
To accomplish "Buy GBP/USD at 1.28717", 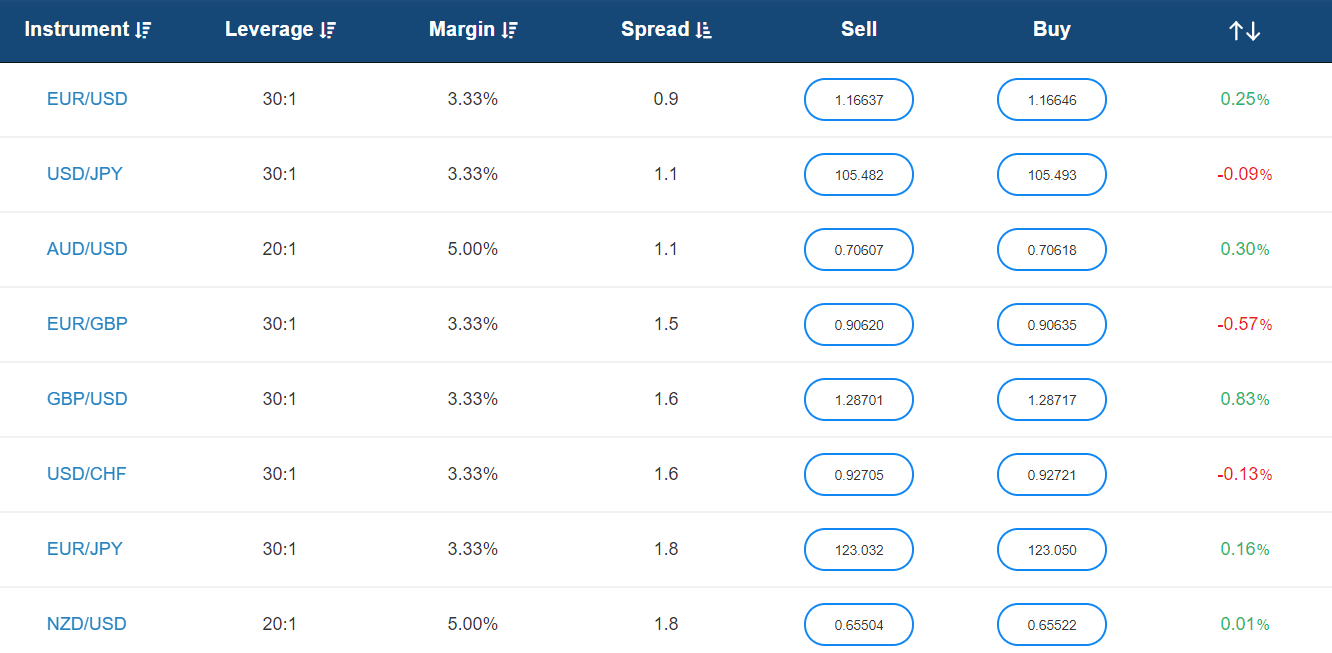I will point(1052,400).
